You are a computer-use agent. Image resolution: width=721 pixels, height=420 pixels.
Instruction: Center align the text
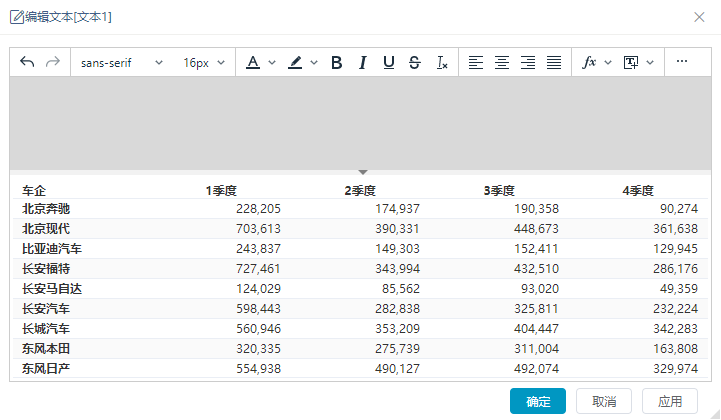[x=502, y=62]
